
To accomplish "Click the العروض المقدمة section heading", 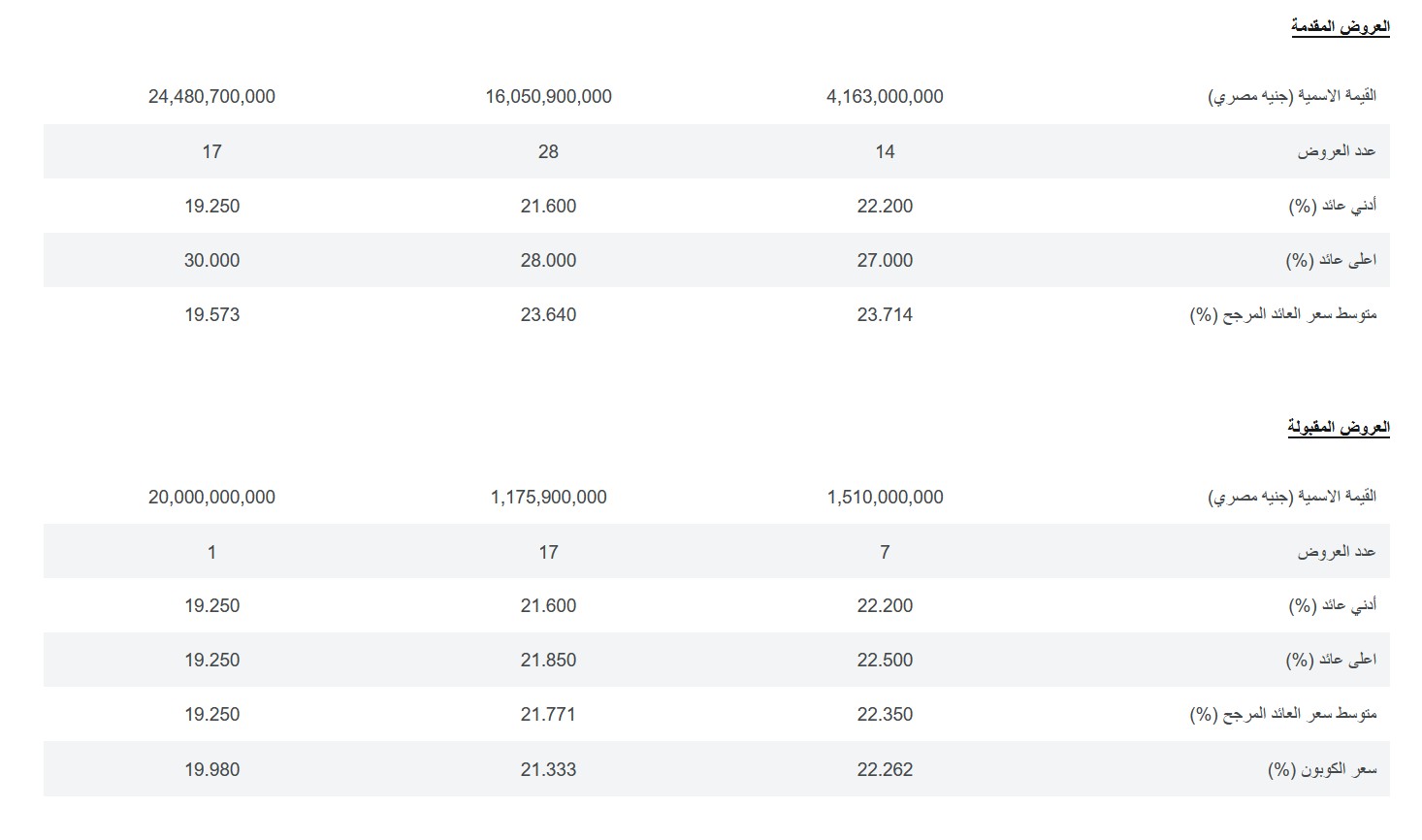I will (1340, 26).
